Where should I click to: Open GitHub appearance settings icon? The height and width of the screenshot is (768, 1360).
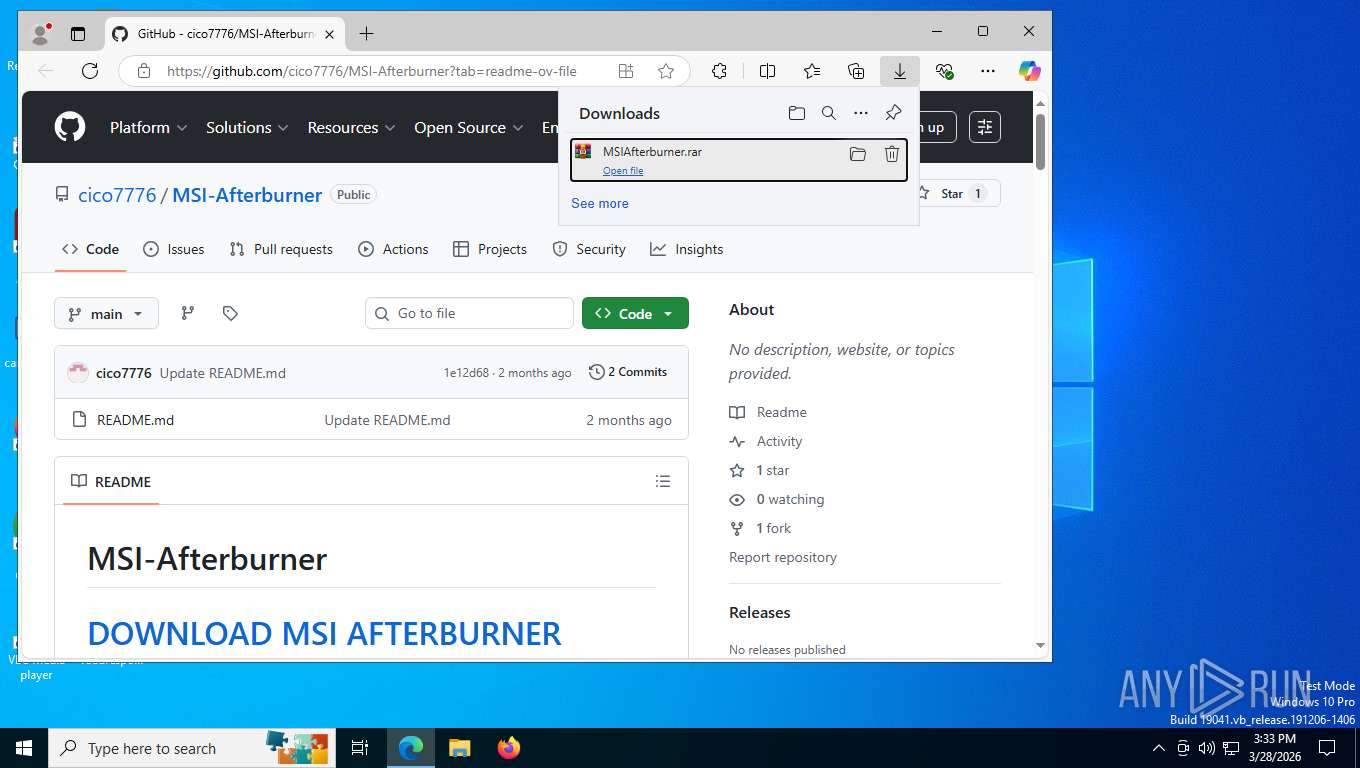pyautogui.click(x=985, y=127)
